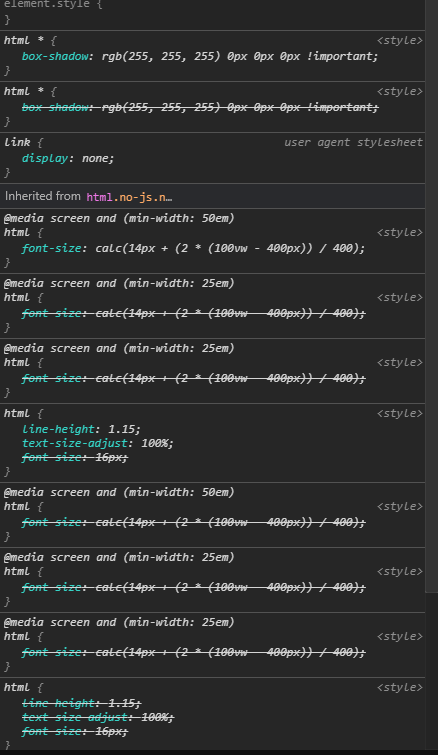
Task: Click the display property name
Action: click(45, 158)
